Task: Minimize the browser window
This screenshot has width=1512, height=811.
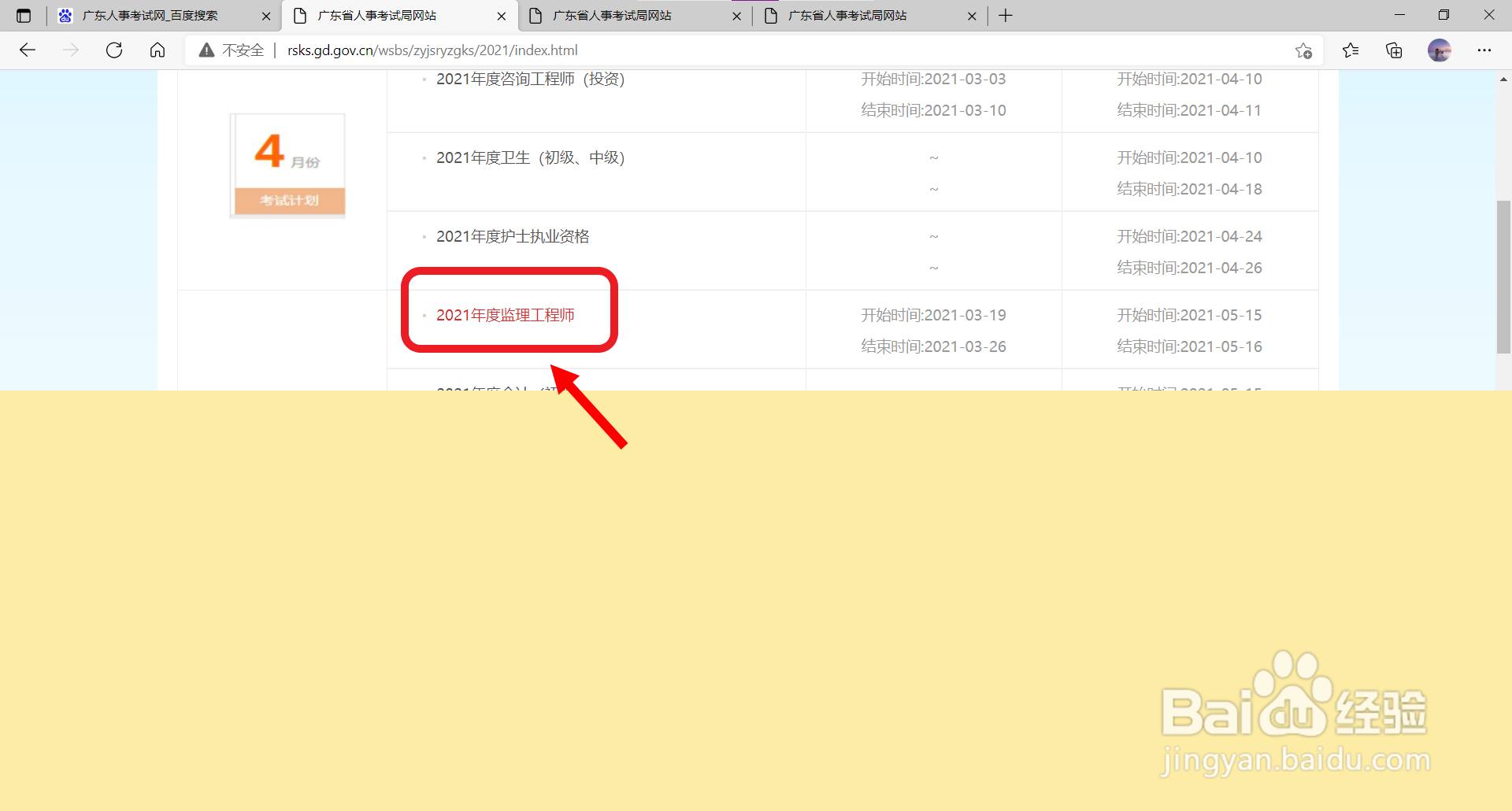Action: pyautogui.click(x=1399, y=15)
